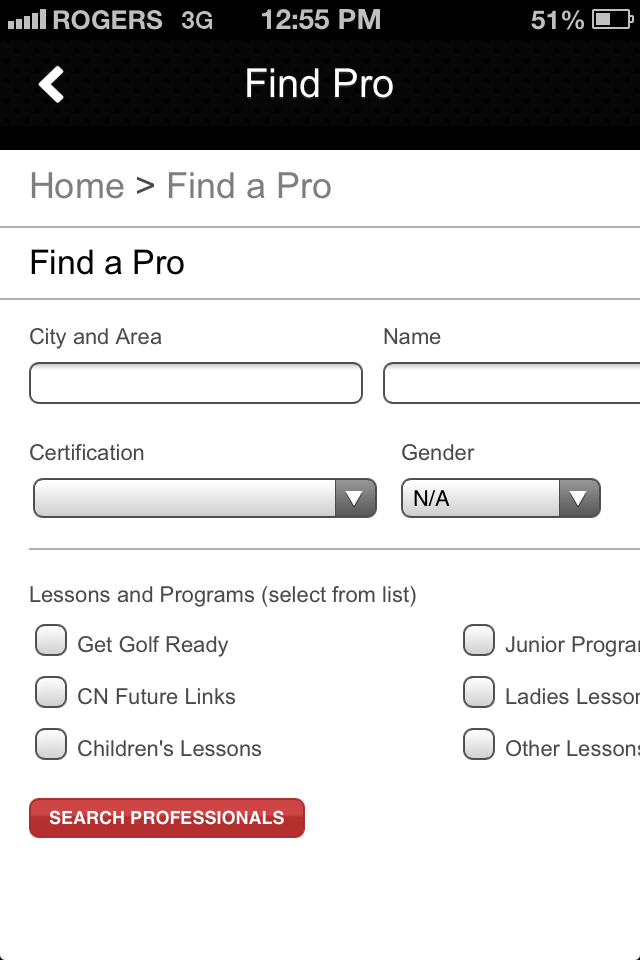Viewport: 640px width, 960px height.
Task: Click into the Name input field
Action: (511, 384)
